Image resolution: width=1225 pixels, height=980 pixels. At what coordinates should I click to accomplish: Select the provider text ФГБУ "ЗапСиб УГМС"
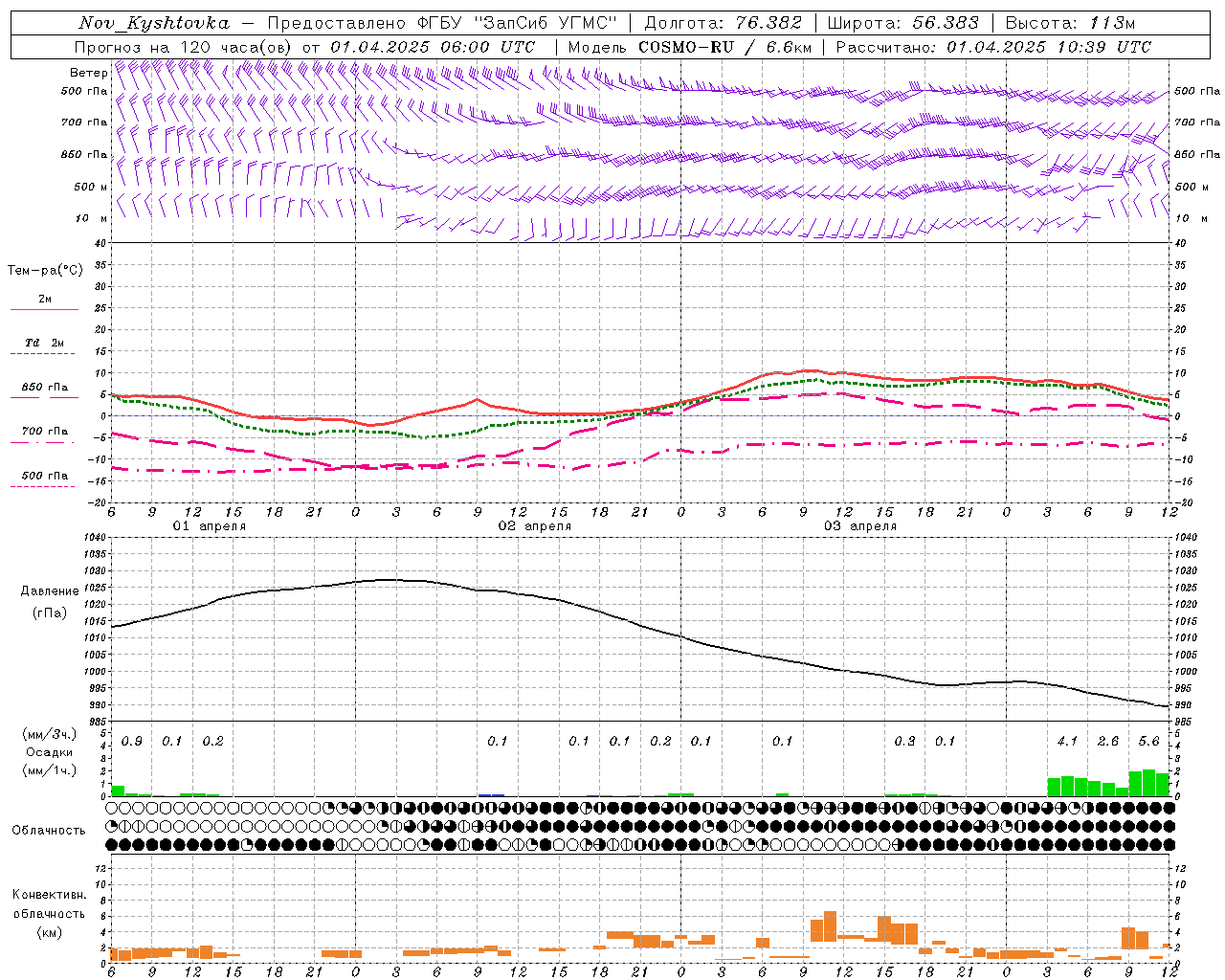pos(520,23)
